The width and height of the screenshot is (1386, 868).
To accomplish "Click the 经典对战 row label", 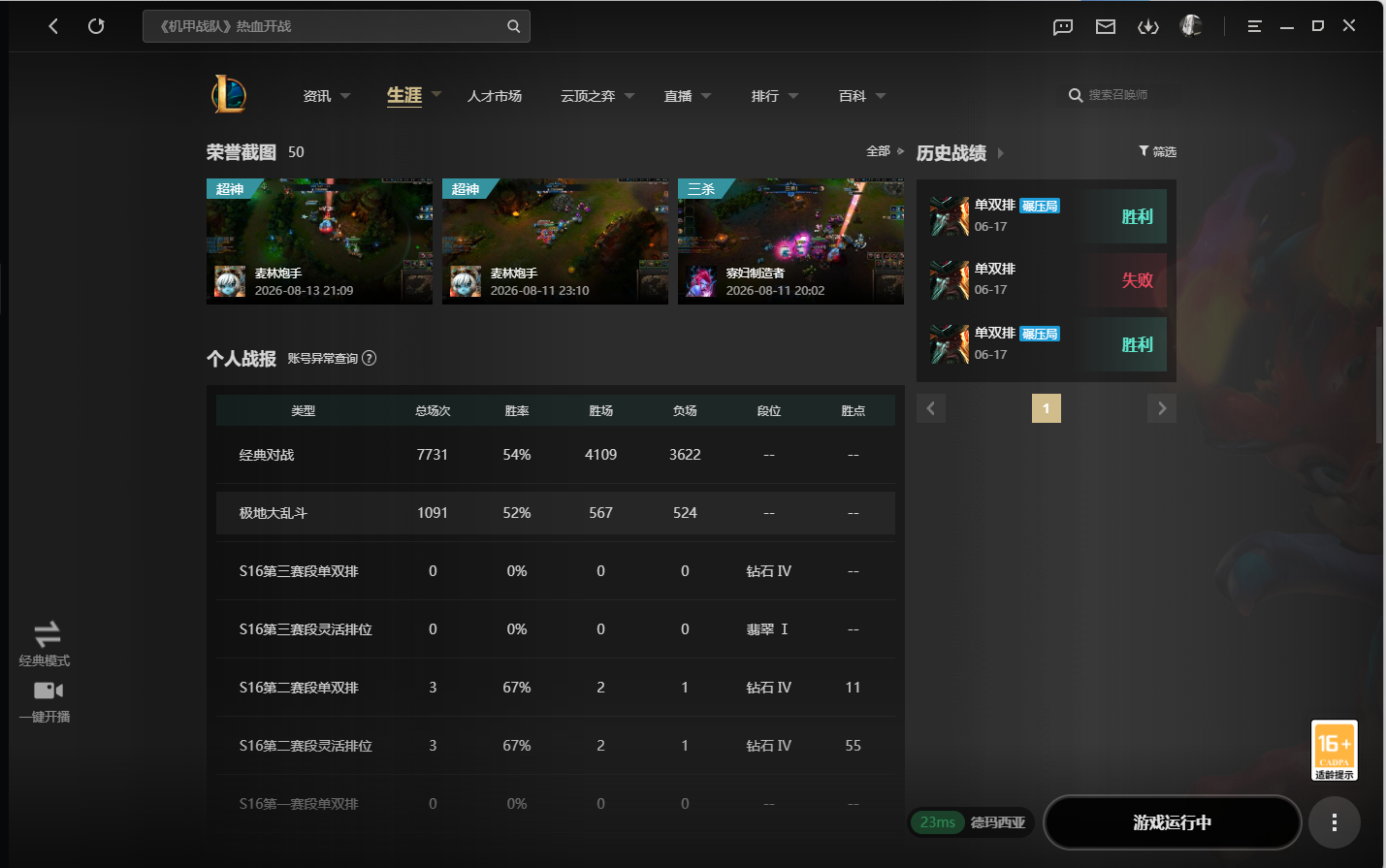I will (267, 455).
